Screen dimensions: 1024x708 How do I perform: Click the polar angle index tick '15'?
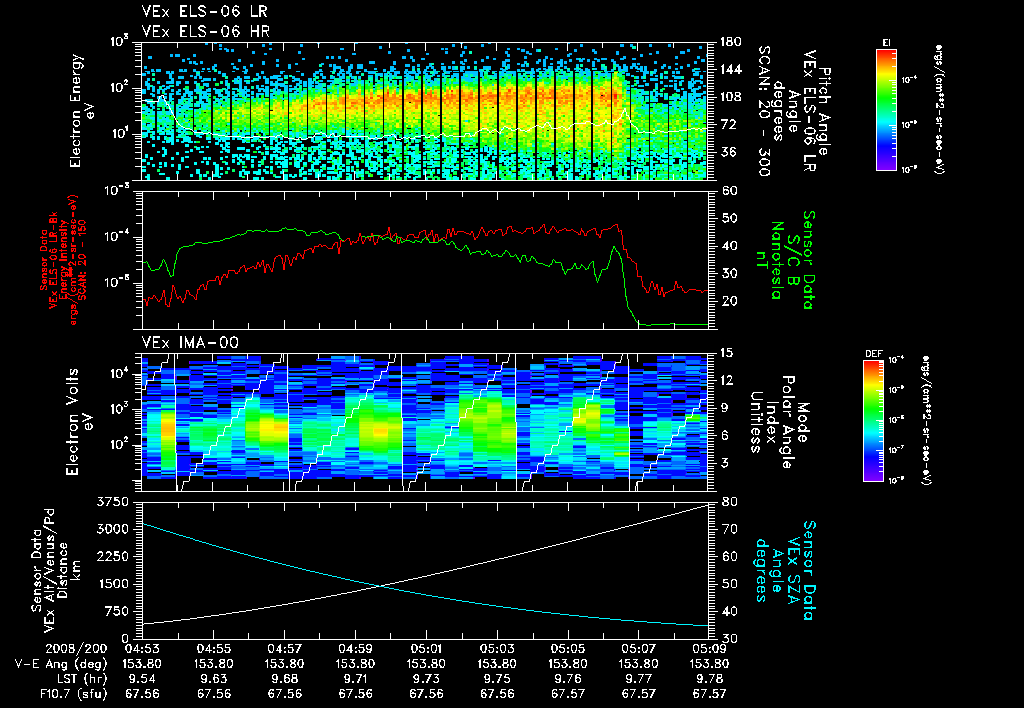coord(728,353)
